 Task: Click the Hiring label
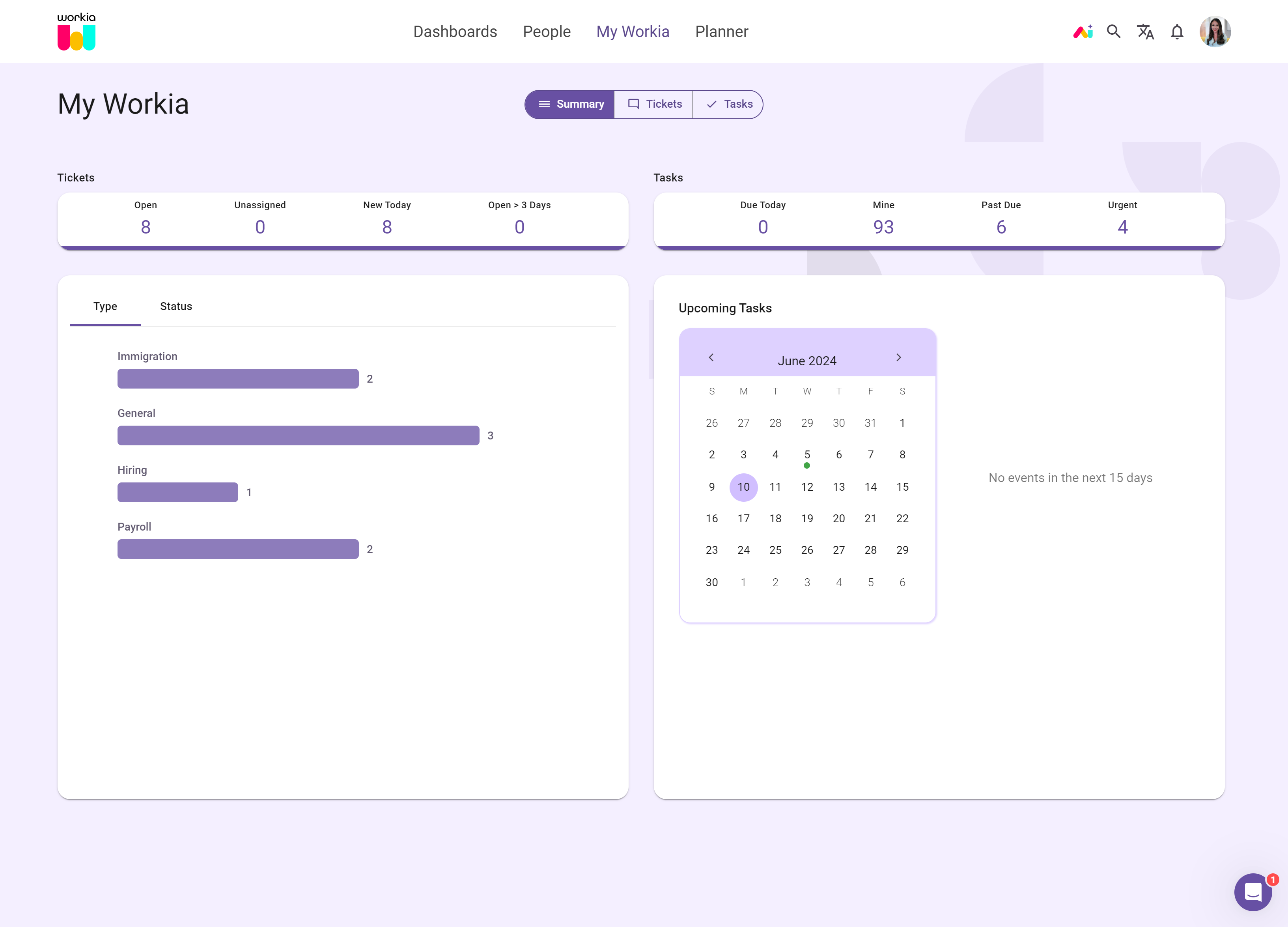coord(133,470)
